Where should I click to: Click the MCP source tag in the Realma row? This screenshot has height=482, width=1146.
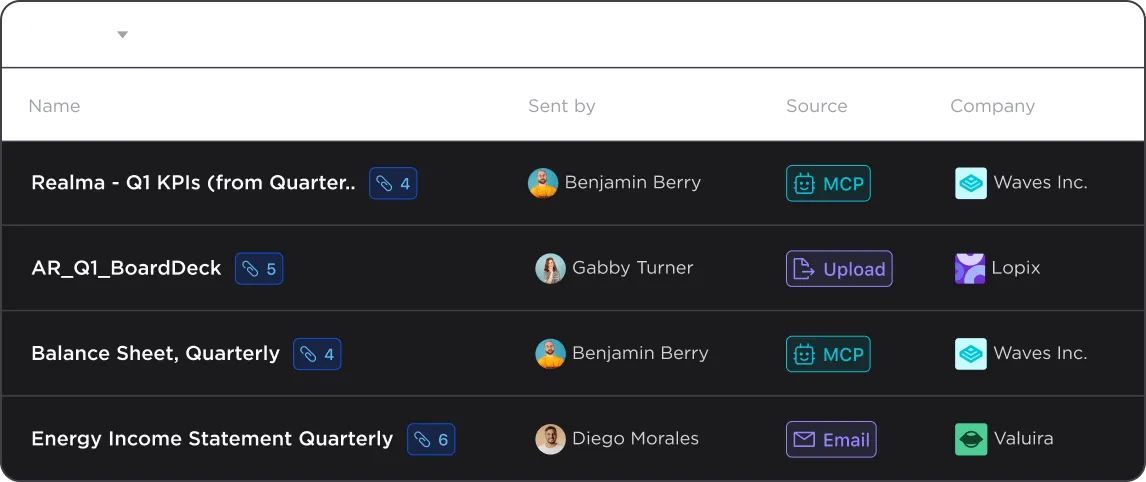(x=828, y=184)
